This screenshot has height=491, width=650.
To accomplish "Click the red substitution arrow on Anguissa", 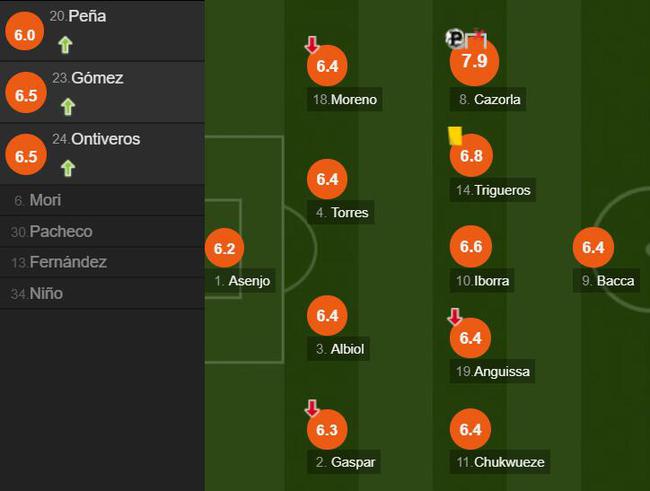I will [x=455, y=317].
